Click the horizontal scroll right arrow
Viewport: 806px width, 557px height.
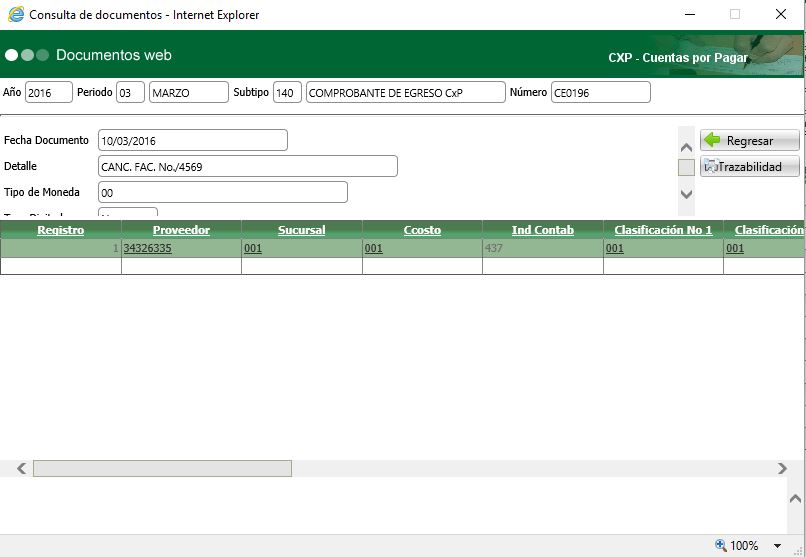pos(782,468)
